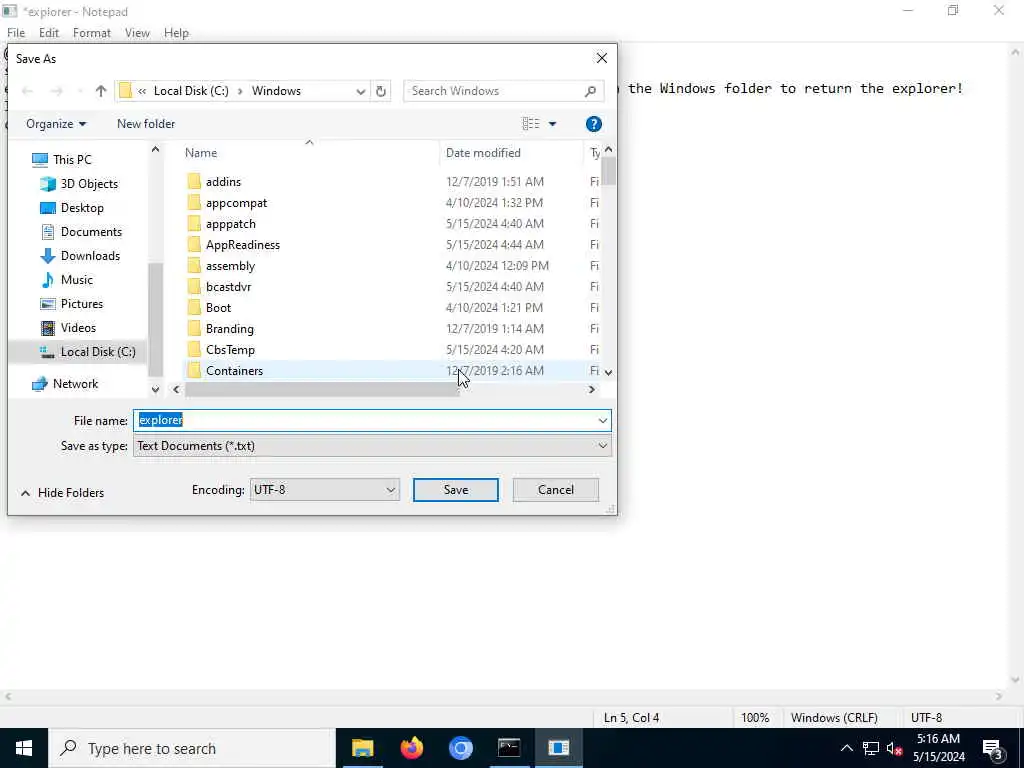The width and height of the screenshot is (1024, 768).
Task: Open the Notepad Format menu
Action: (x=91, y=33)
